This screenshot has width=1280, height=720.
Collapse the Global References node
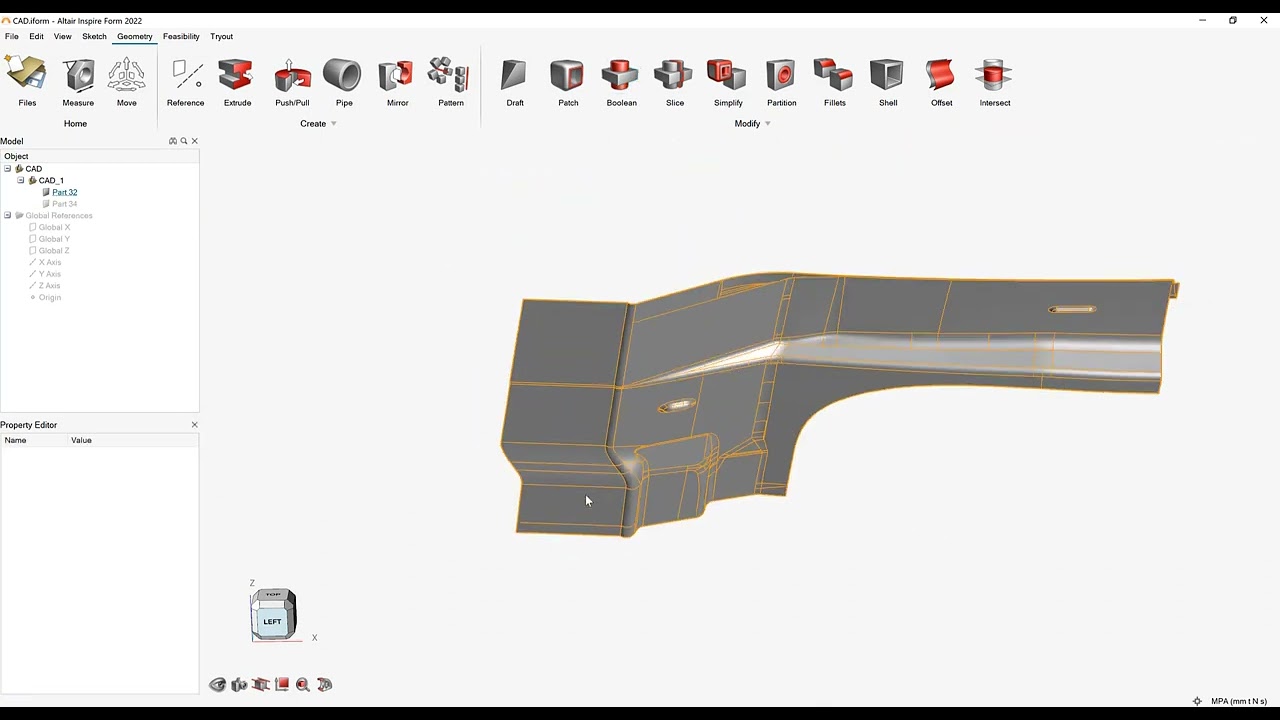8,216
